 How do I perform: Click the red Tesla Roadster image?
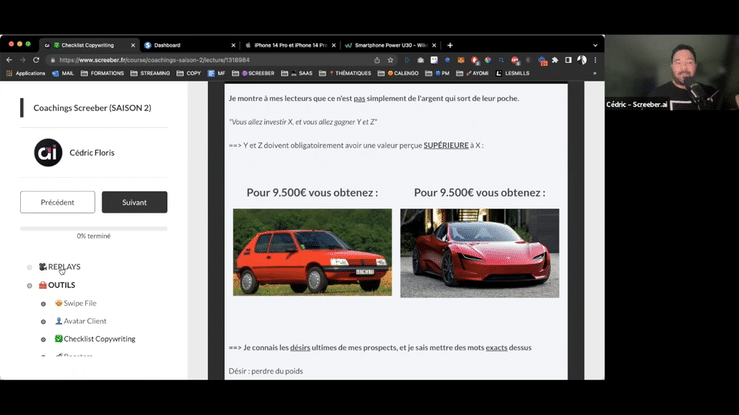coord(480,253)
